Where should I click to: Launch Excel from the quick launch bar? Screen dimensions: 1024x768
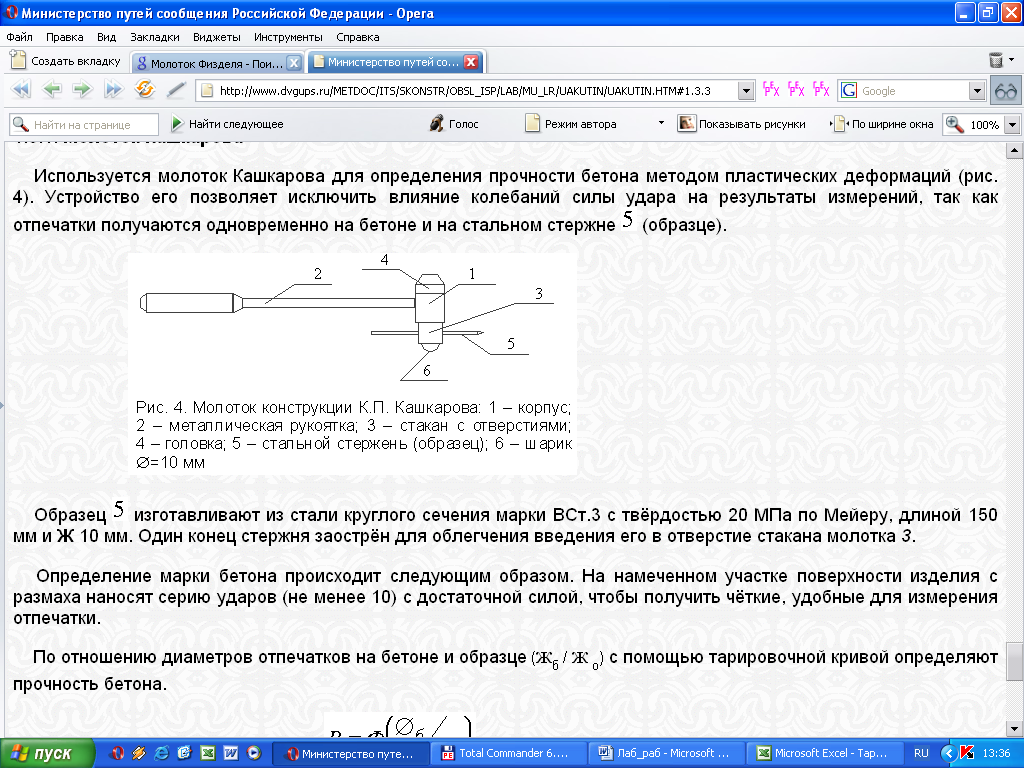point(208,753)
